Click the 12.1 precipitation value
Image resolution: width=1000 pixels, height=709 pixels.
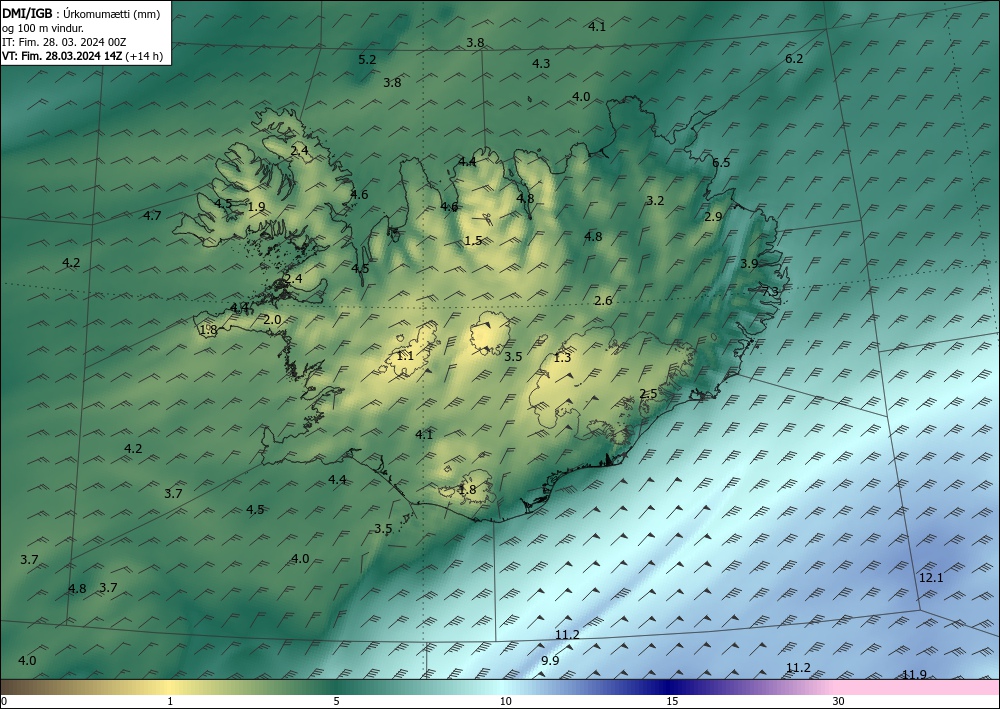931,578
